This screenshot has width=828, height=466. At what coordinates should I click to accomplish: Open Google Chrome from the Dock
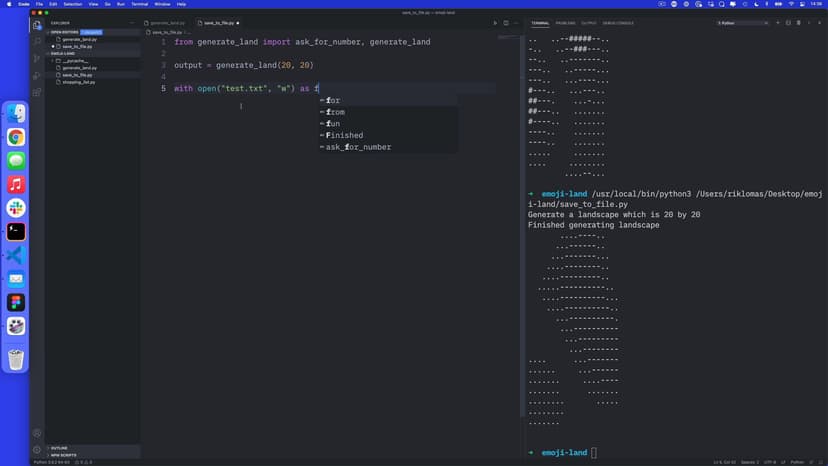(16, 137)
